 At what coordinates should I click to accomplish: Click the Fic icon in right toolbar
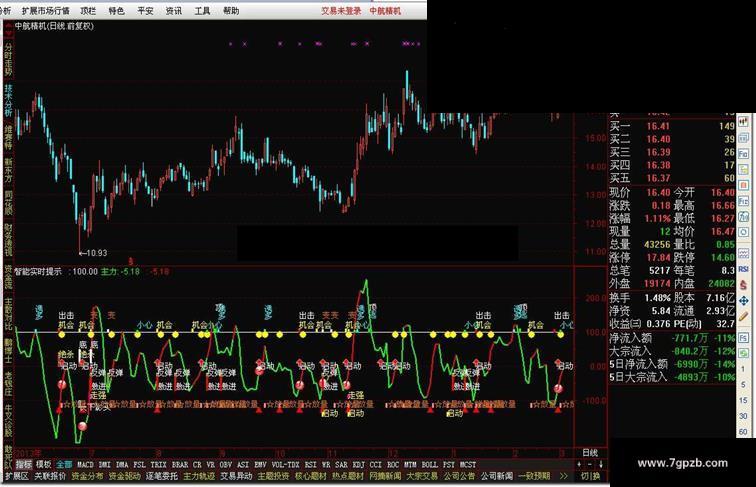point(743,201)
